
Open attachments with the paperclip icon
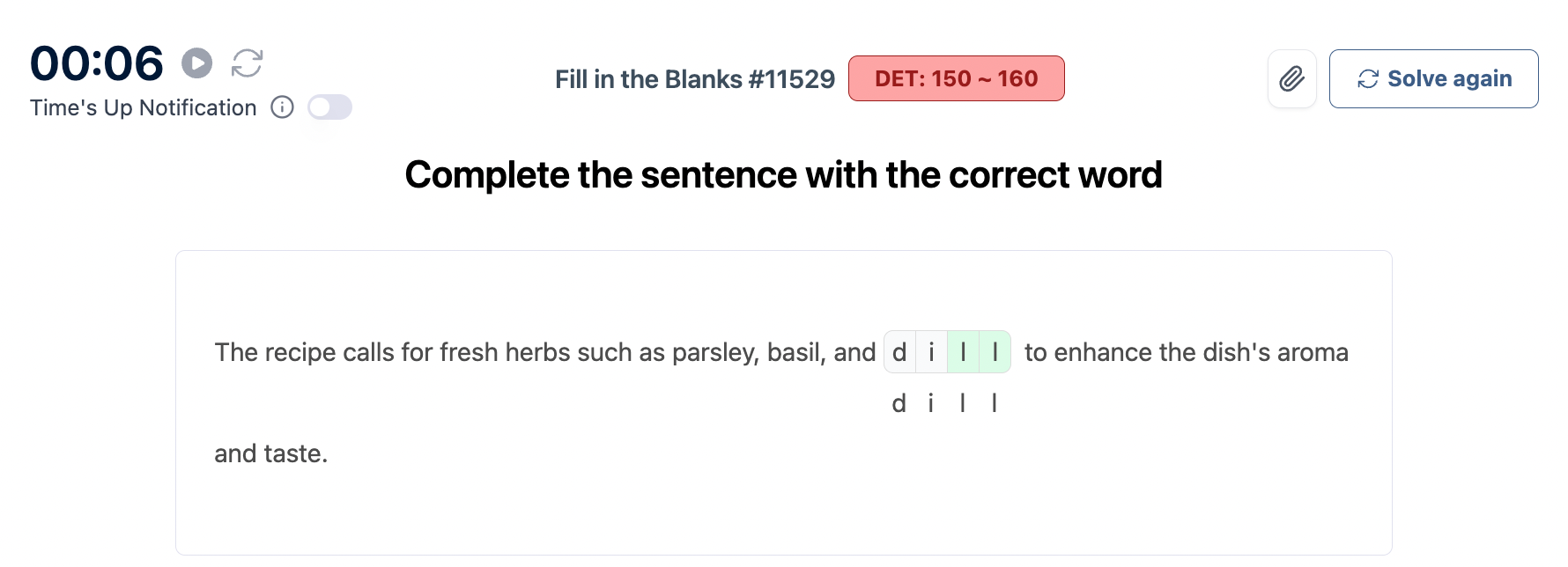click(x=1291, y=79)
